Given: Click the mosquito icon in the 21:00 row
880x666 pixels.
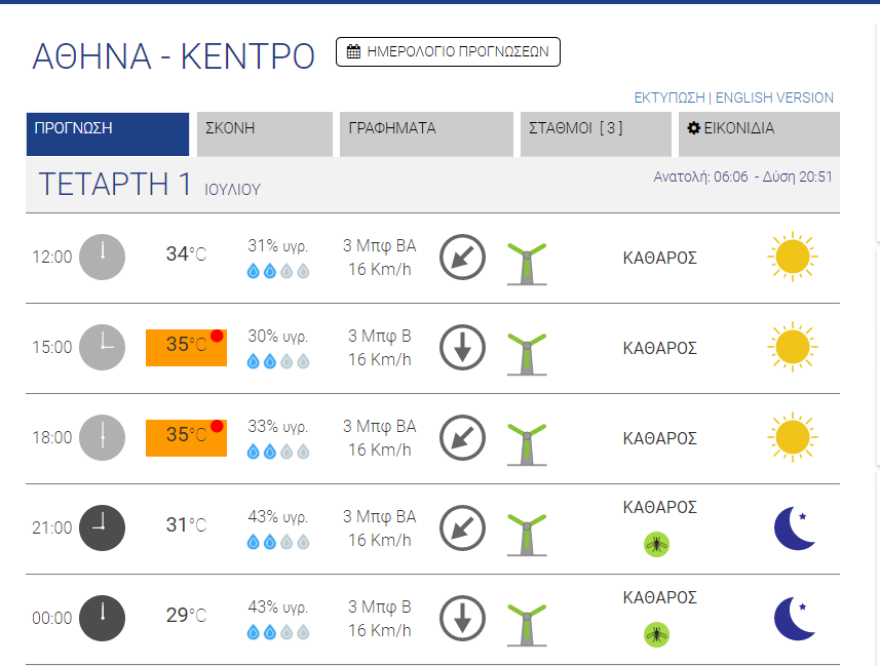Looking at the screenshot, I should pos(656,544).
